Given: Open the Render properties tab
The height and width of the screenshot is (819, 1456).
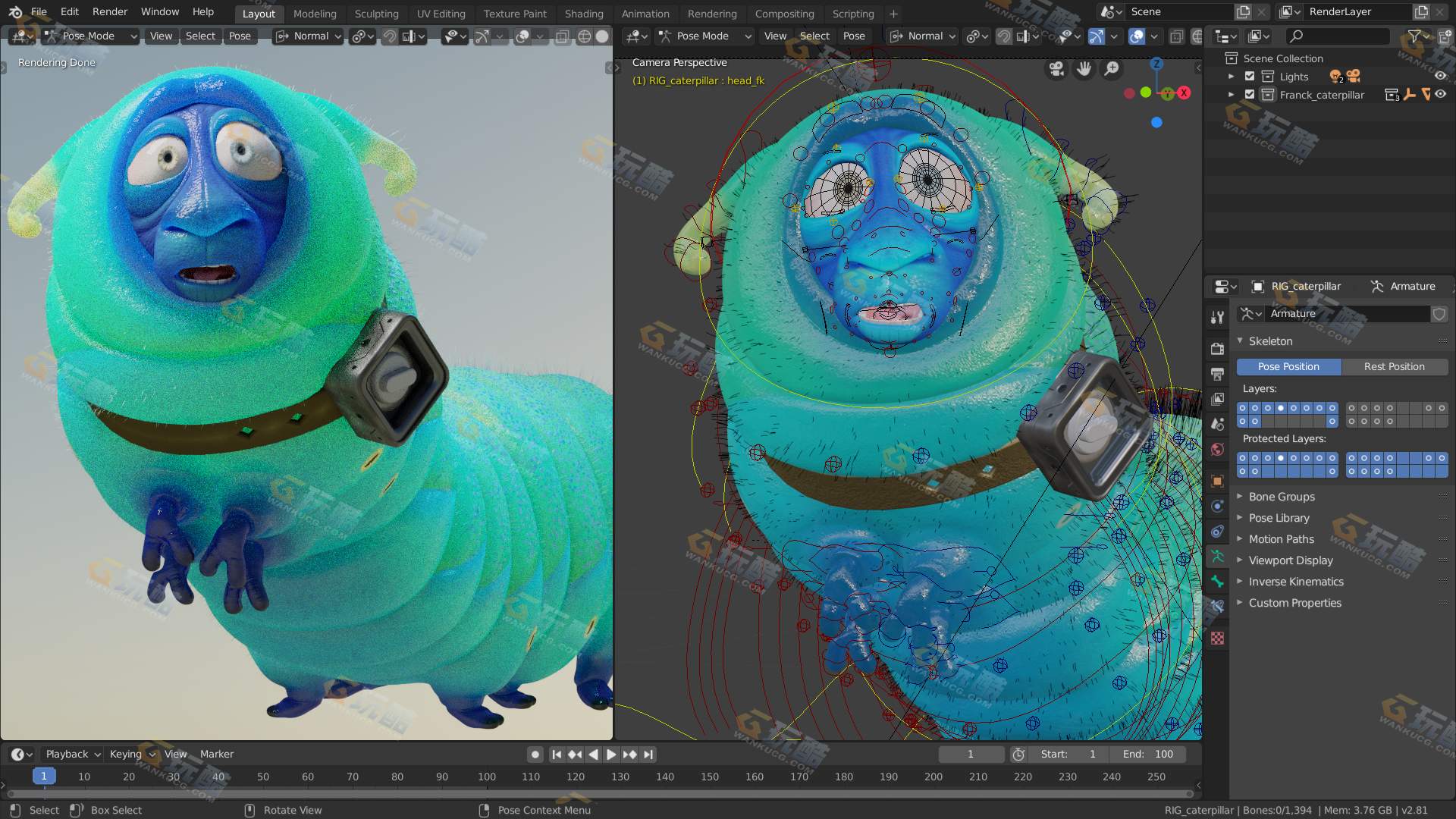Looking at the screenshot, I should (1217, 348).
